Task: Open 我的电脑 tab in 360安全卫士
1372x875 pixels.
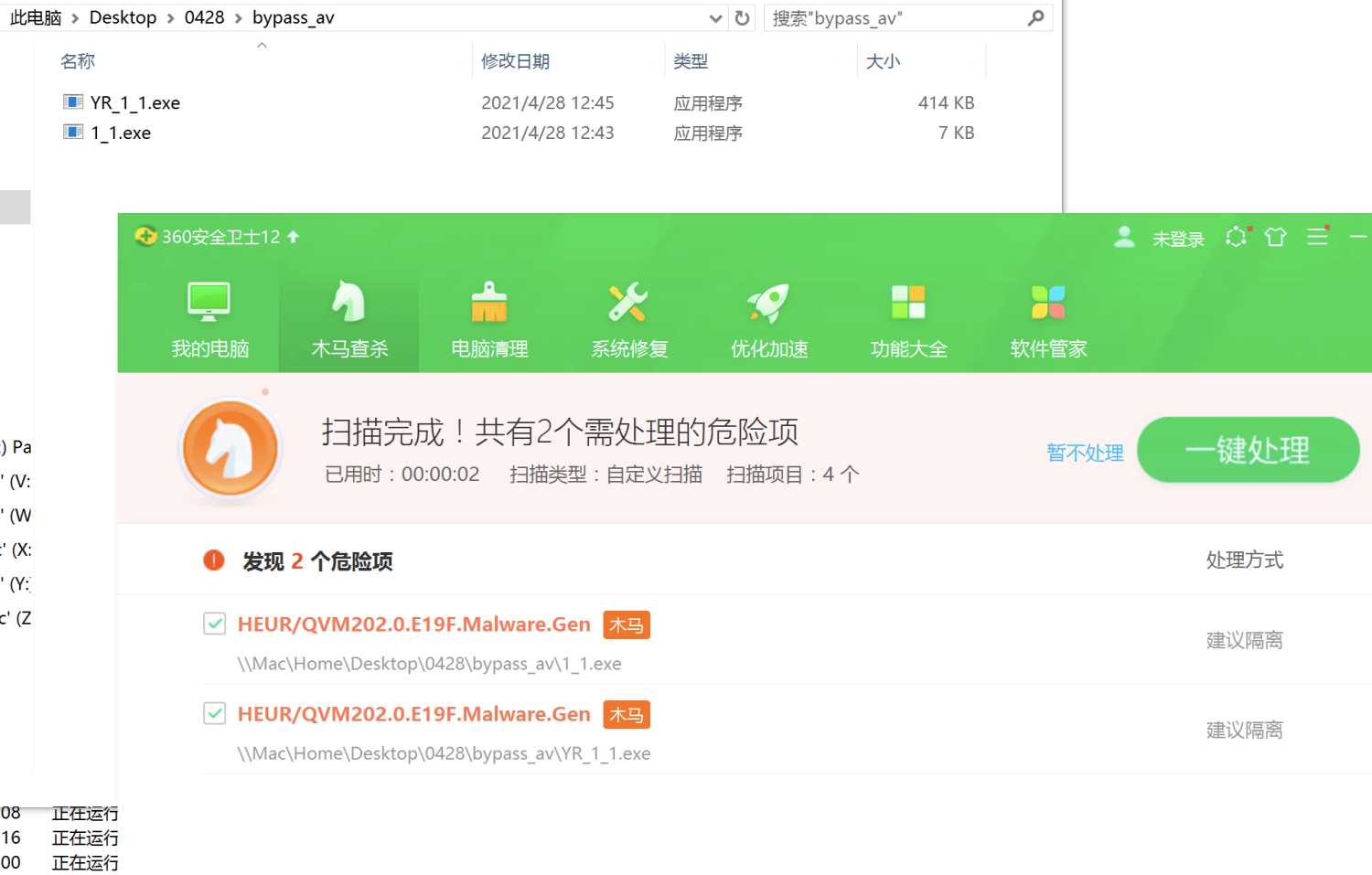Action: click(209, 320)
